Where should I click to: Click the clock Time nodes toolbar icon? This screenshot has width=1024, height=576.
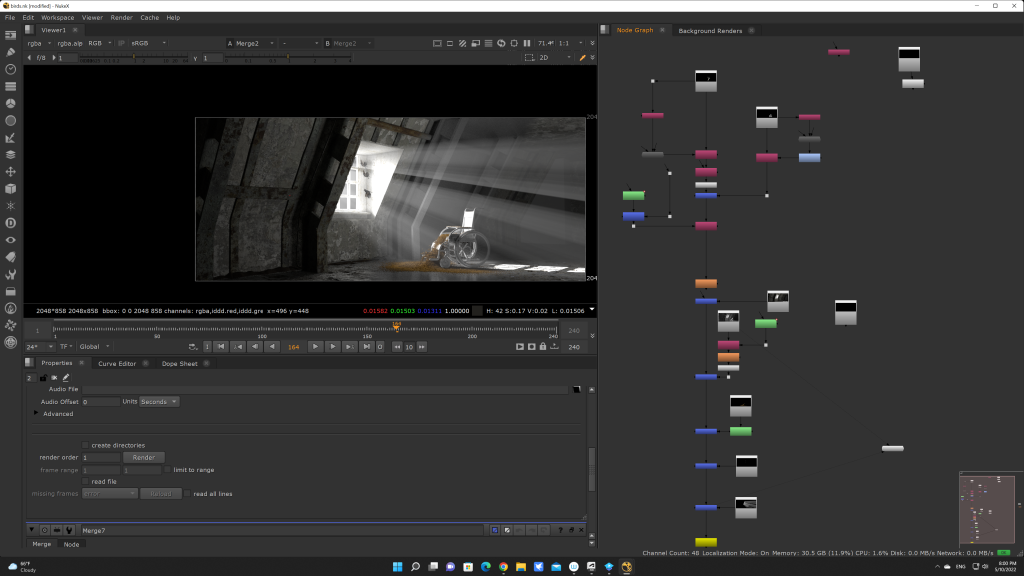point(10,69)
